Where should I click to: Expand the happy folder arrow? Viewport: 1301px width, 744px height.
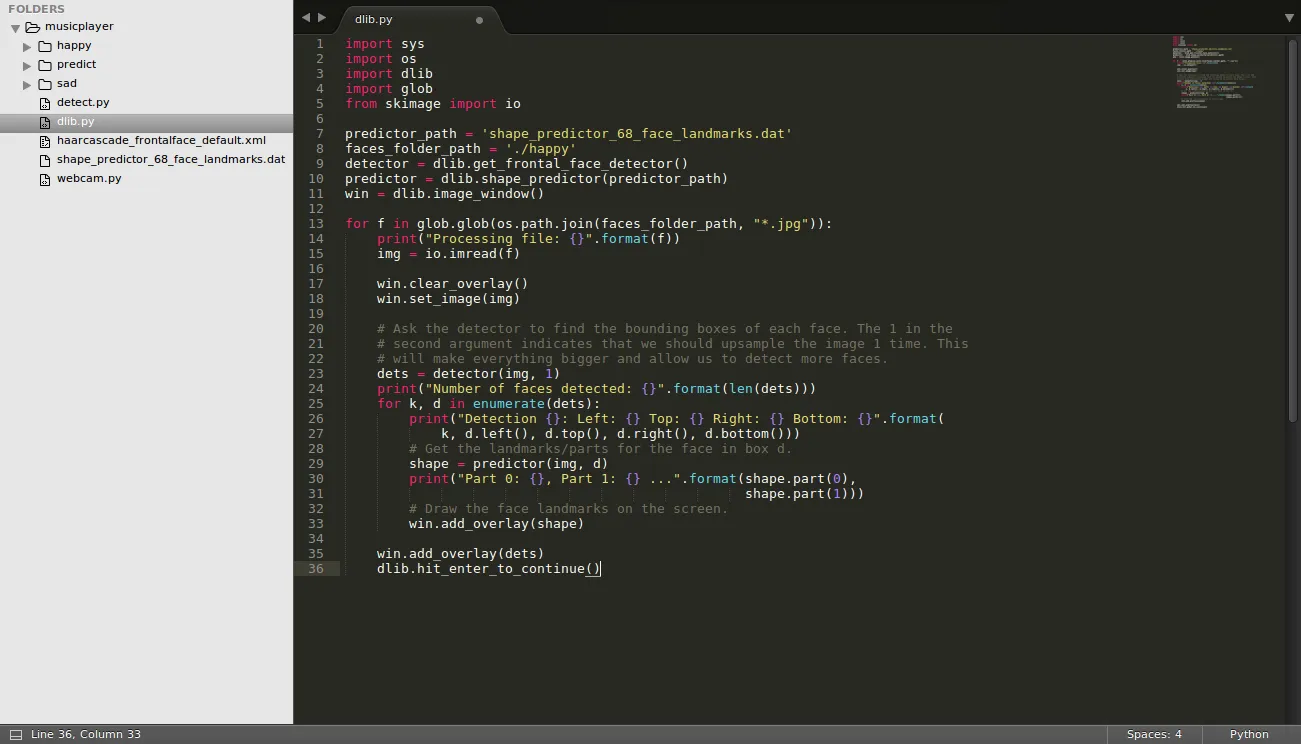point(27,46)
